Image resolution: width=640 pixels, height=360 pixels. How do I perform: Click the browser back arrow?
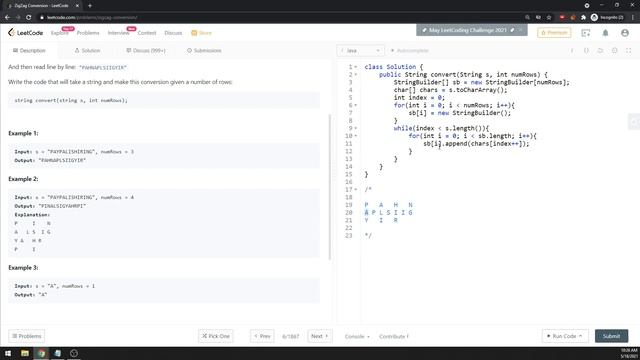tap(7, 18)
